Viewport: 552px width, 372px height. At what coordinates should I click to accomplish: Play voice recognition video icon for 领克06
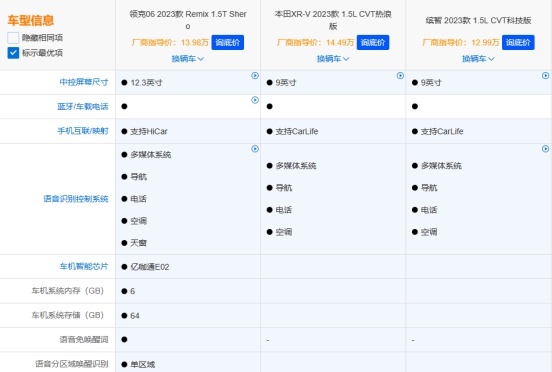click(255, 149)
